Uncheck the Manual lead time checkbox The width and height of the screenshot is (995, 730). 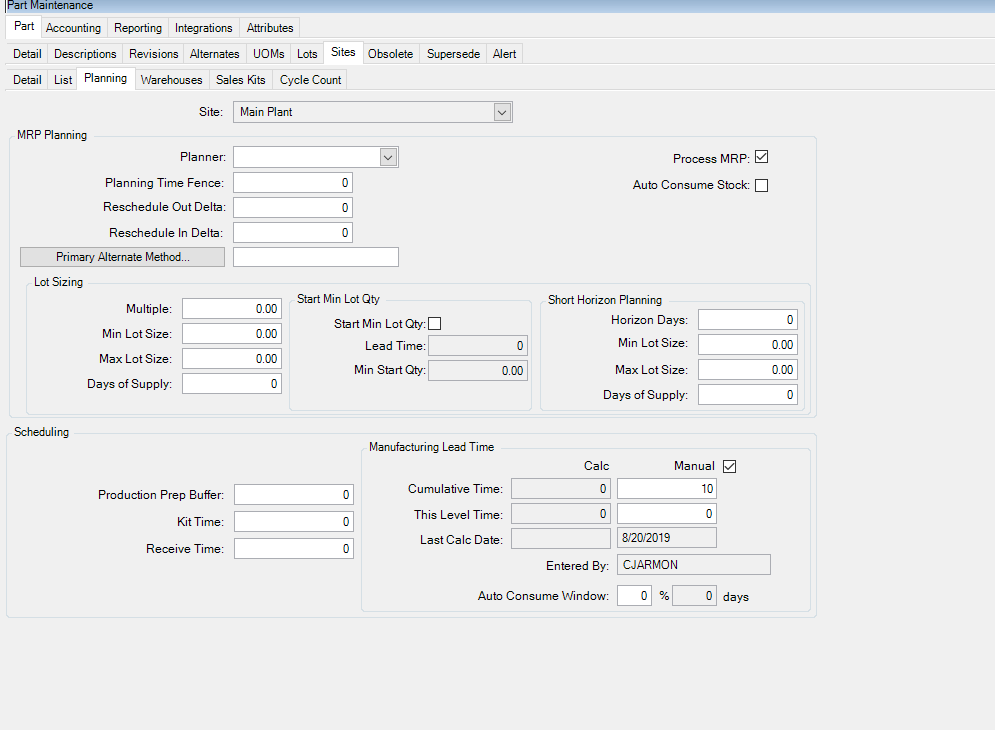(730, 467)
